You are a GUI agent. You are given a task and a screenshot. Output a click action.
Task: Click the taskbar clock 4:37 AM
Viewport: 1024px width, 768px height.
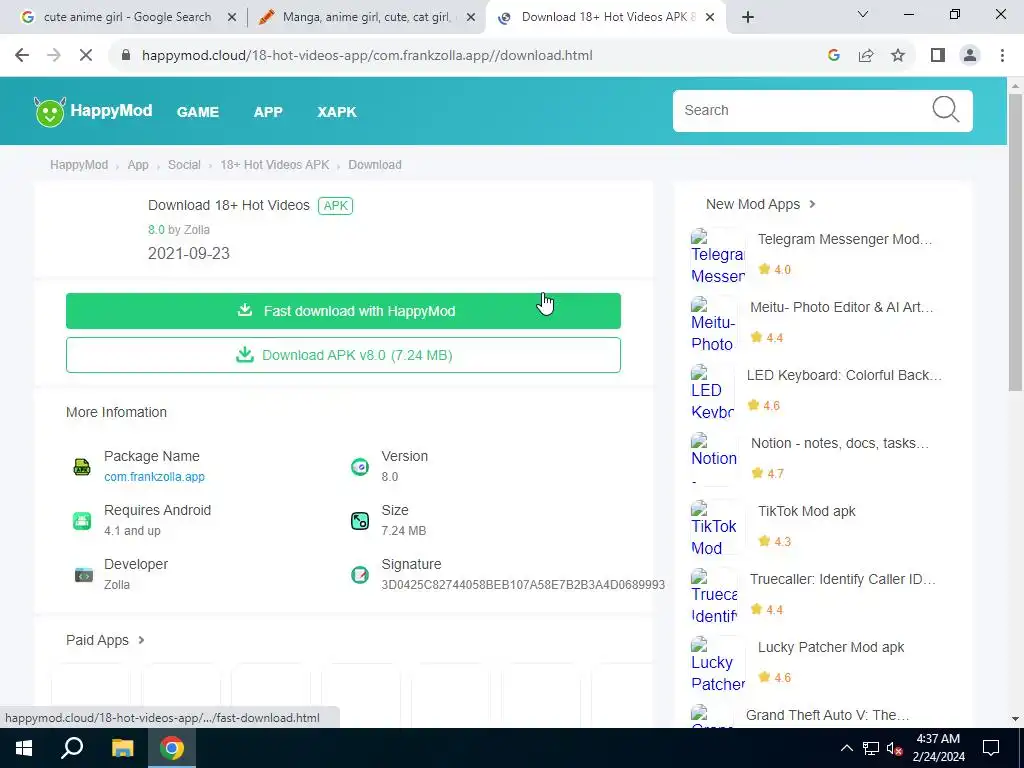[x=938, y=748]
